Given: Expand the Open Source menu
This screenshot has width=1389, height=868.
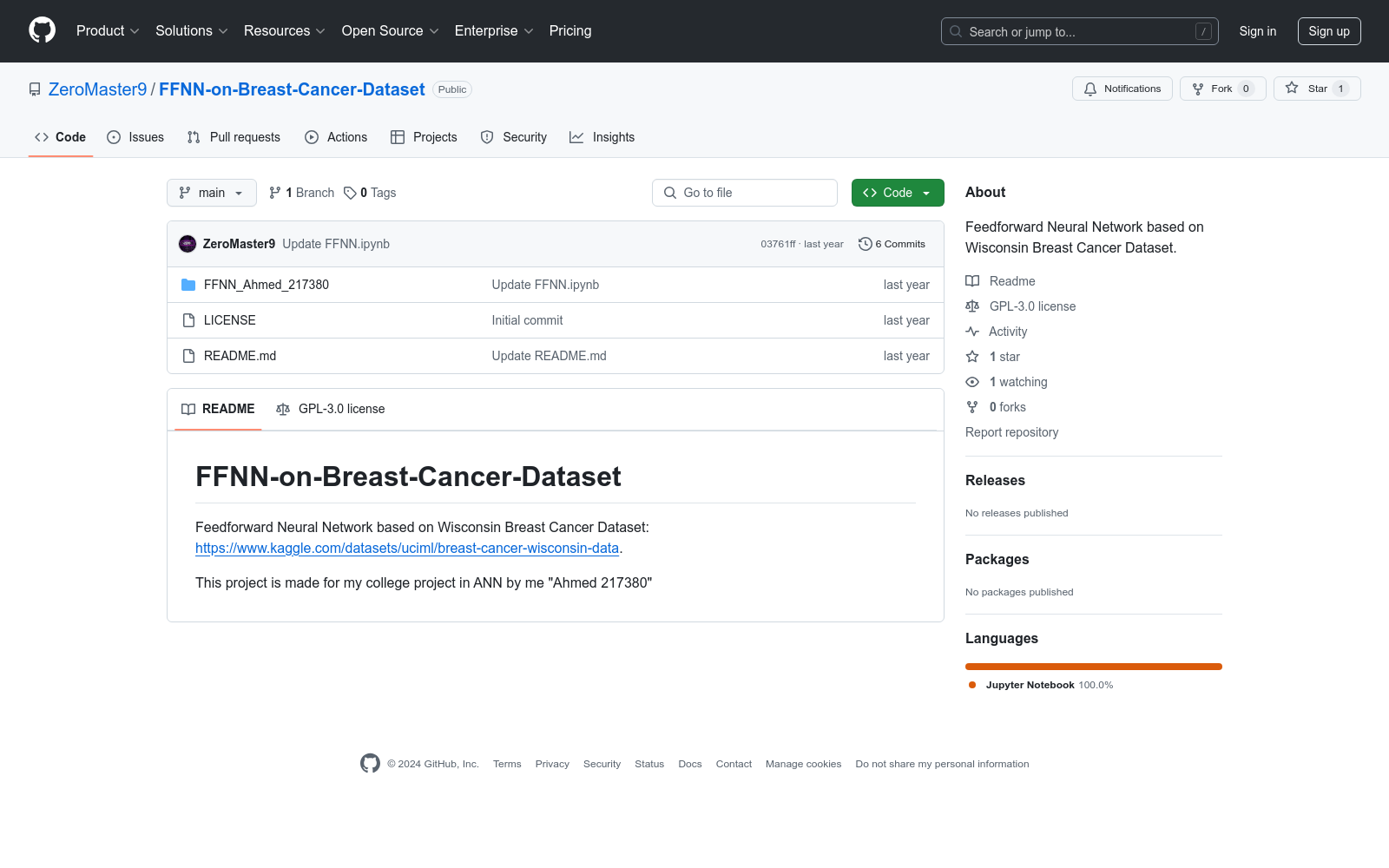Looking at the screenshot, I should click(x=391, y=31).
